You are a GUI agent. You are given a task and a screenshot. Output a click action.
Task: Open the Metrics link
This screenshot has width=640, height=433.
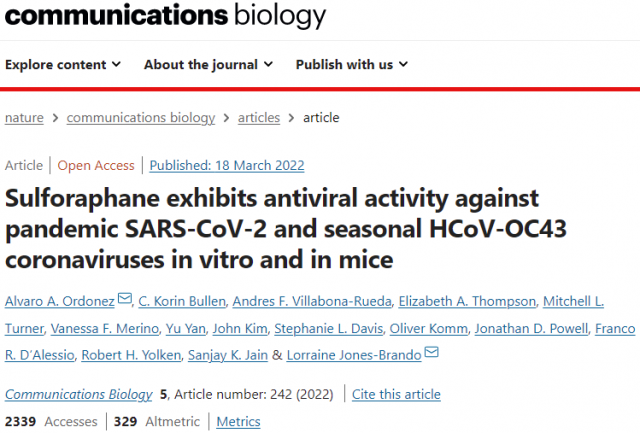[238, 422]
